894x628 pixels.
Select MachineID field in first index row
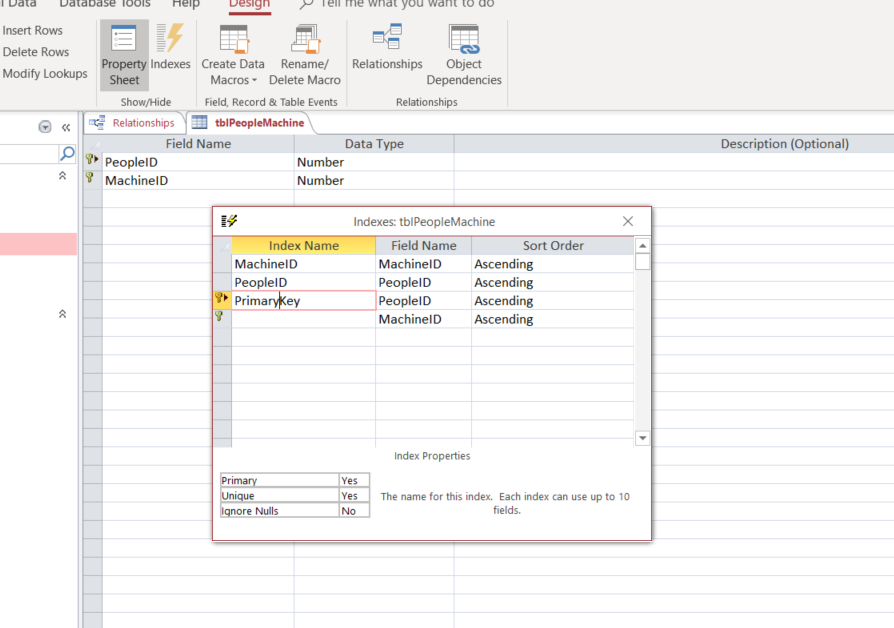424,264
